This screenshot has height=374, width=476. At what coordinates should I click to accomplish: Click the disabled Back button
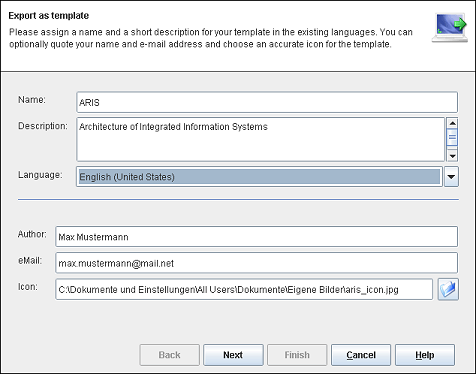pyautogui.click(x=170, y=355)
